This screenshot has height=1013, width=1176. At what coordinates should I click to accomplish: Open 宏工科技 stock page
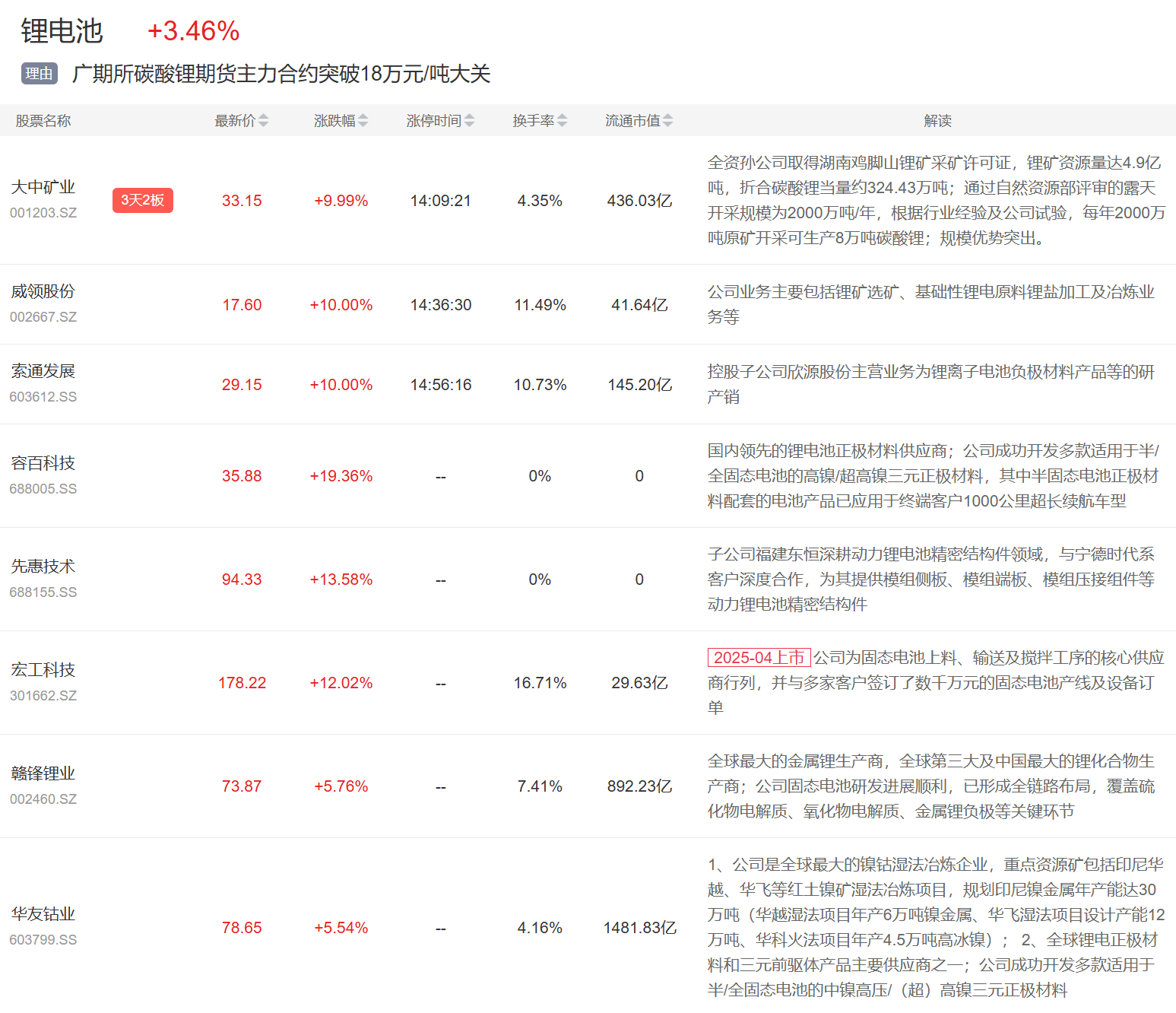pyautogui.click(x=43, y=670)
